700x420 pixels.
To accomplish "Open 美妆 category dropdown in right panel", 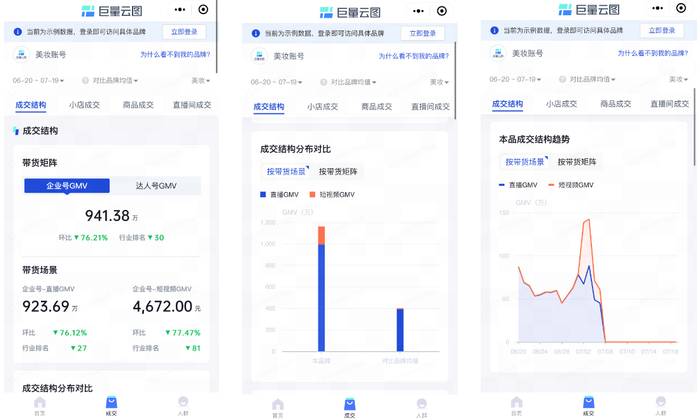I will pos(678,79).
